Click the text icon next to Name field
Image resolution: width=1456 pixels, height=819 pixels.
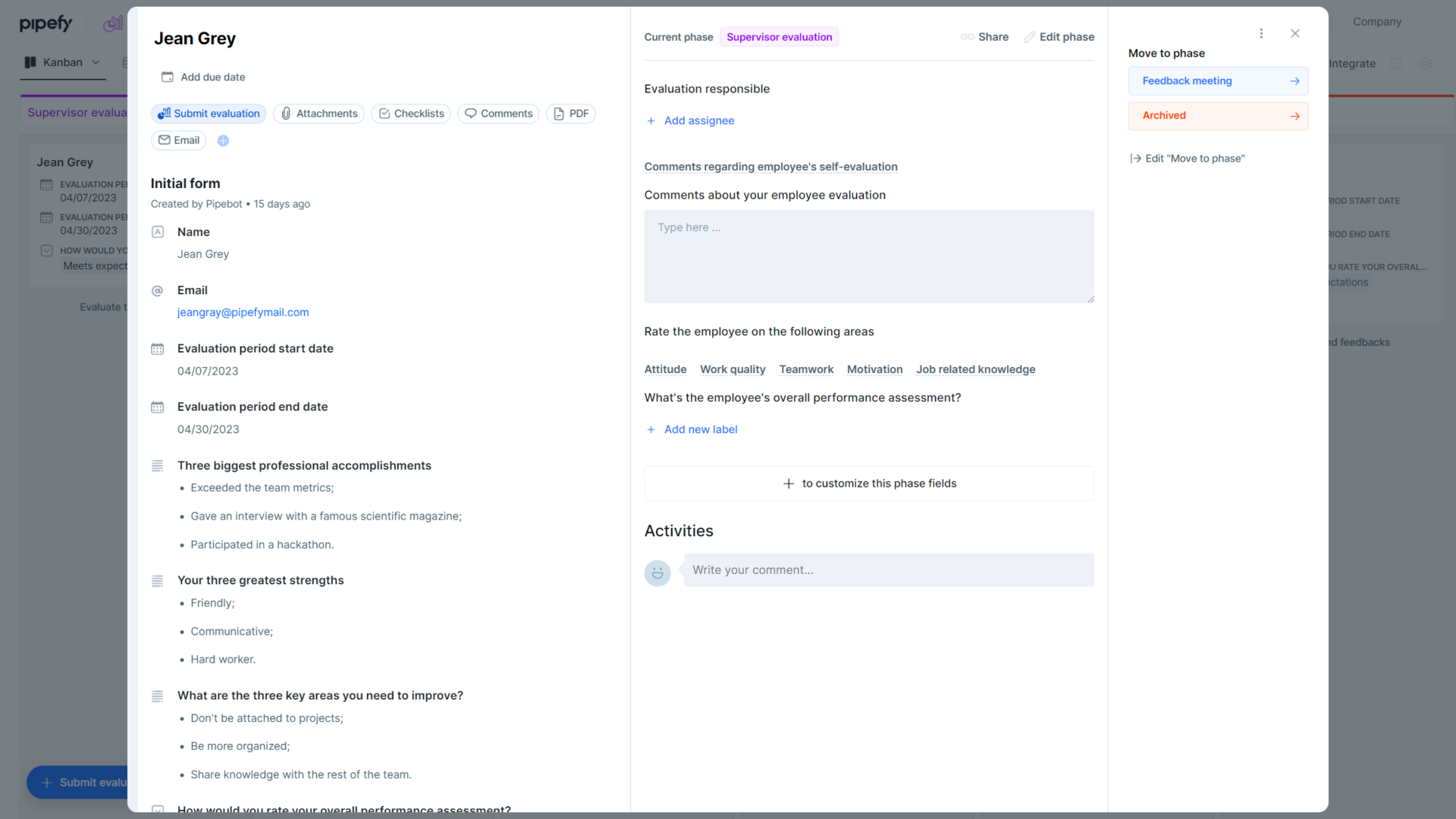point(157,232)
